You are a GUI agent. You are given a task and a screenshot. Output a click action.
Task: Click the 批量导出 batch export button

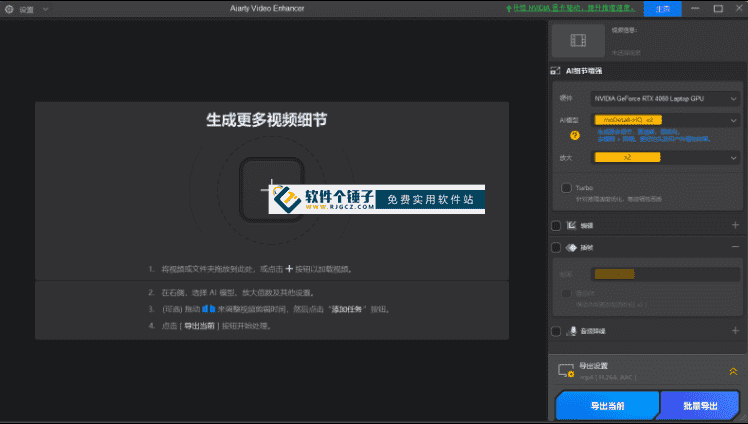tap(700, 406)
